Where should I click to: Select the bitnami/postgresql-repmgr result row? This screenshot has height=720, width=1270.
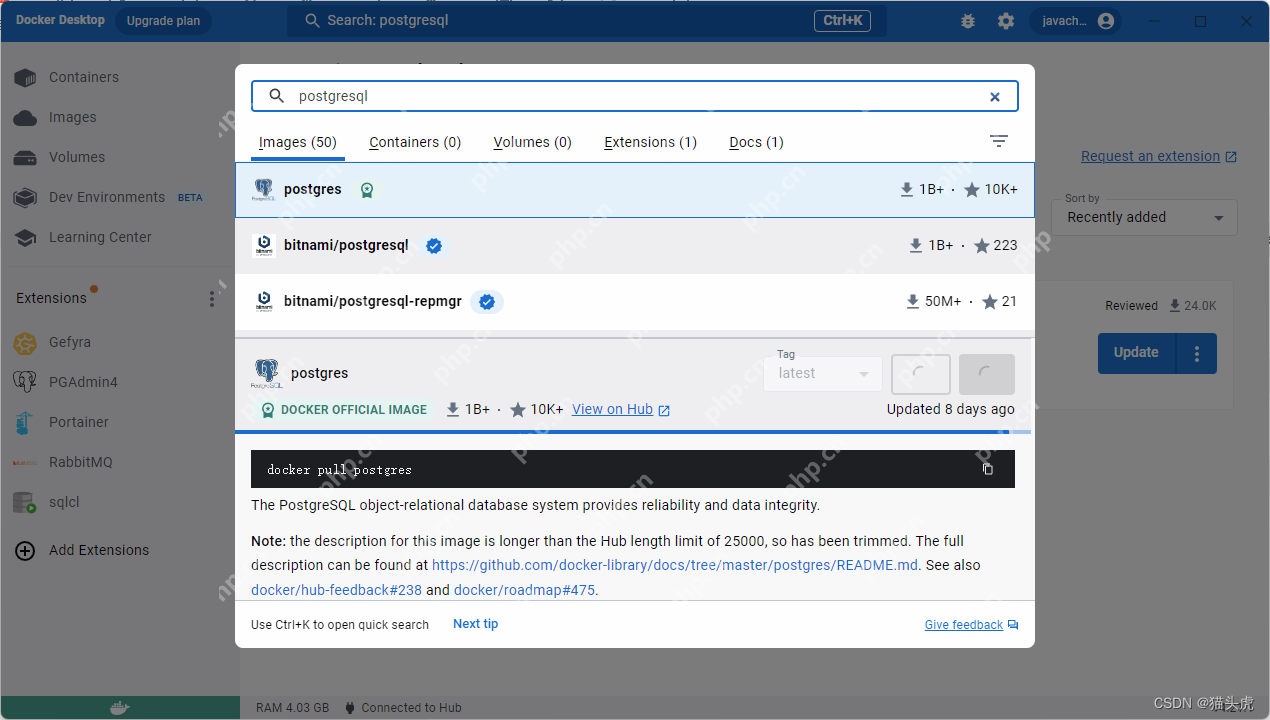point(635,302)
